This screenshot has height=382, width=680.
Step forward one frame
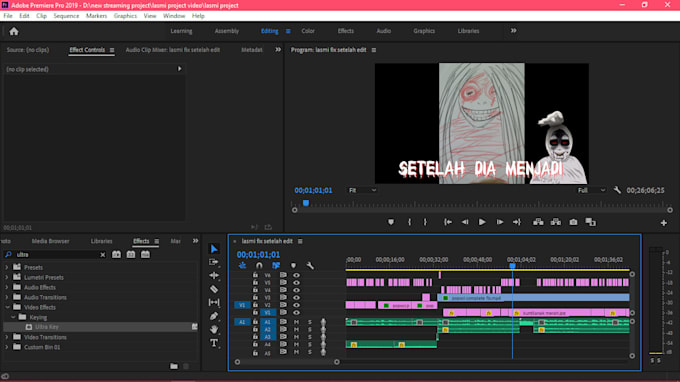point(500,222)
